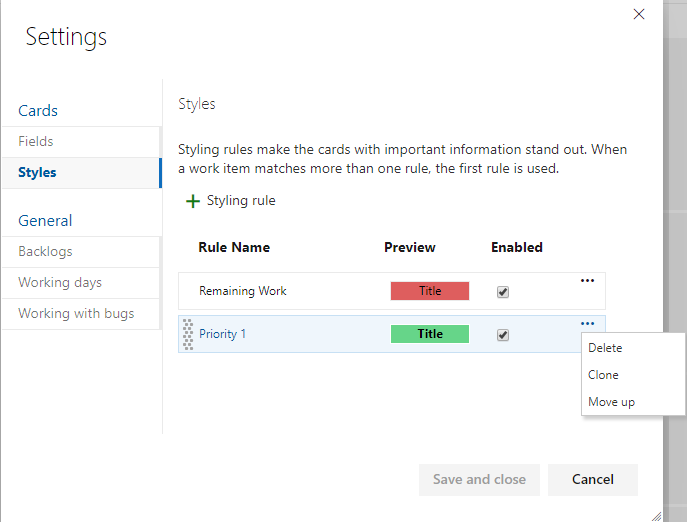Click Save and close button

pyautogui.click(x=479, y=479)
